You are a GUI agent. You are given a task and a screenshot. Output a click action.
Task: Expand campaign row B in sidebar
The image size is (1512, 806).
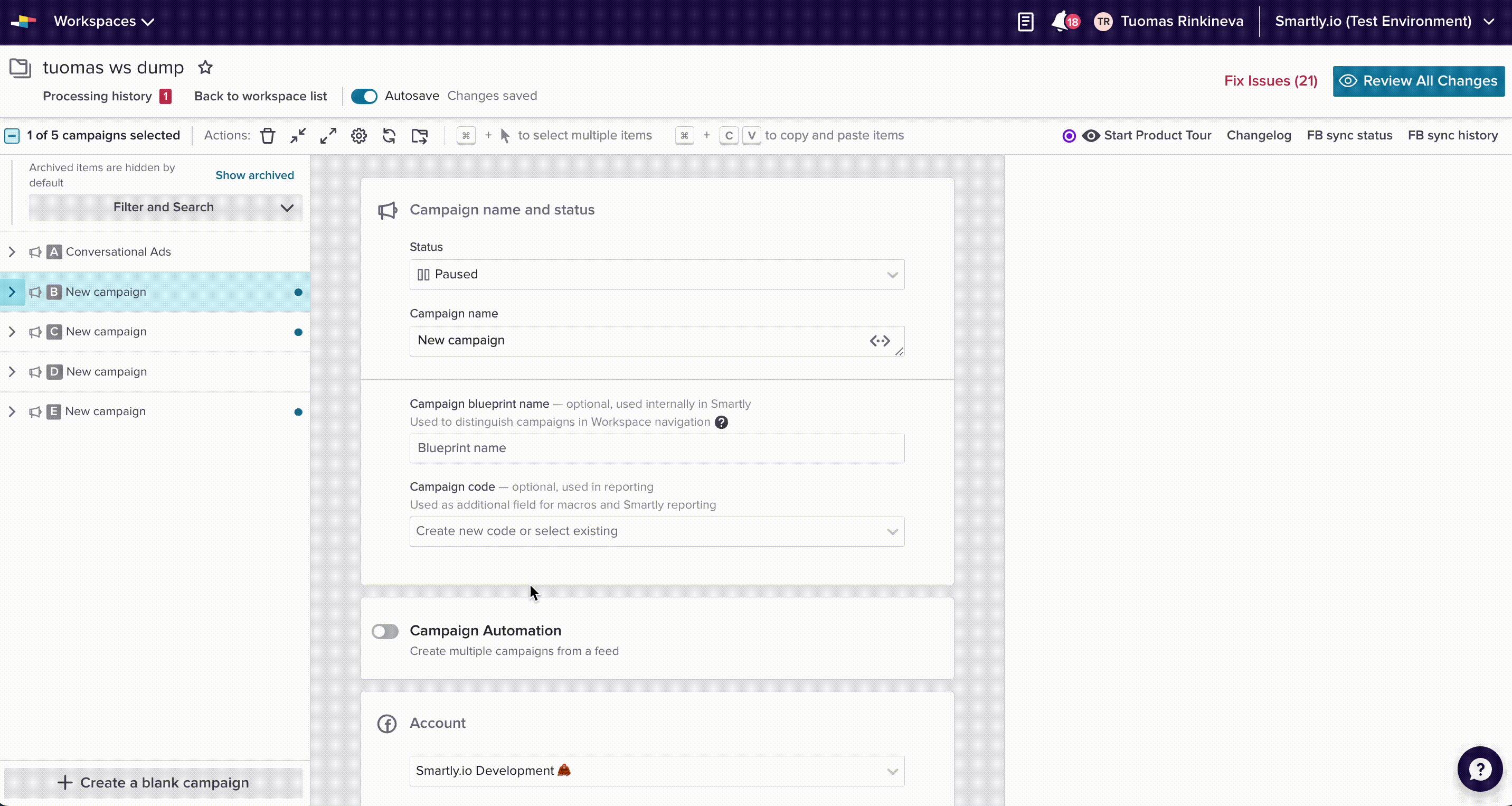(11, 292)
